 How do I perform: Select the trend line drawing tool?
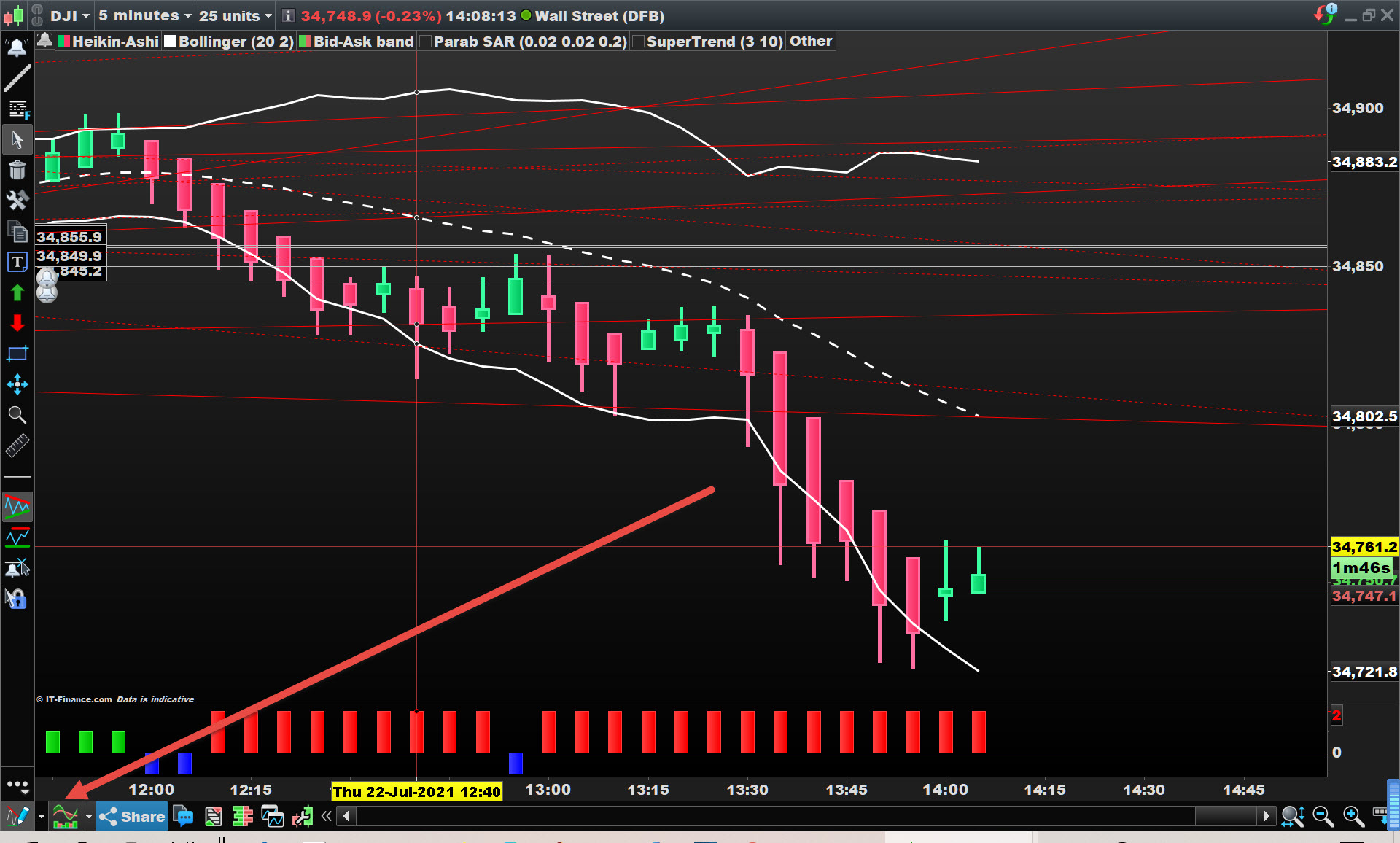click(x=17, y=78)
